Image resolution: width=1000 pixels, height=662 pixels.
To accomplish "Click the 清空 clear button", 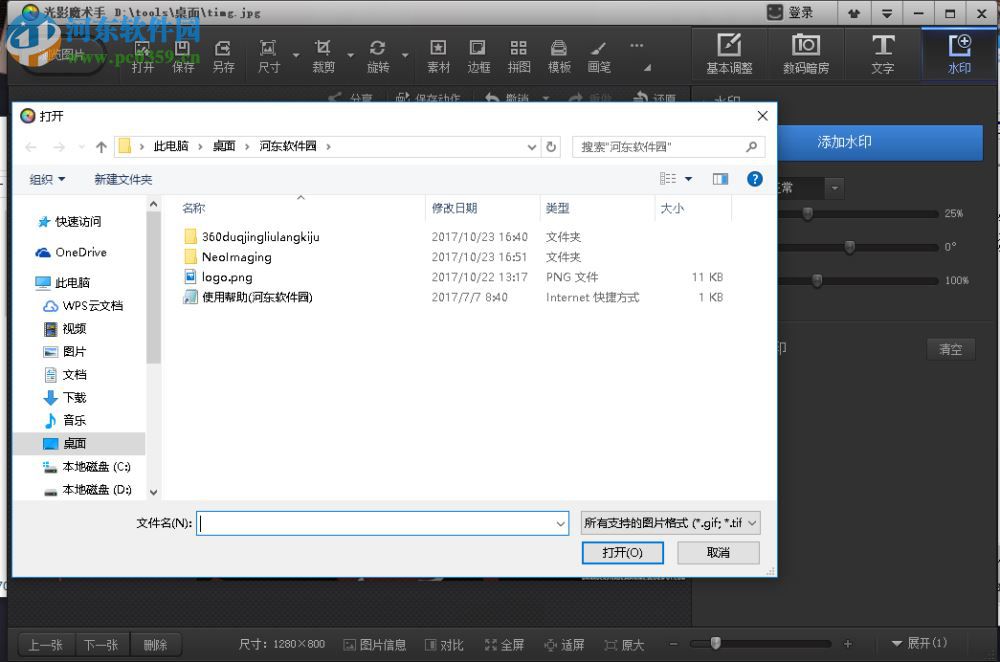I will click(949, 349).
